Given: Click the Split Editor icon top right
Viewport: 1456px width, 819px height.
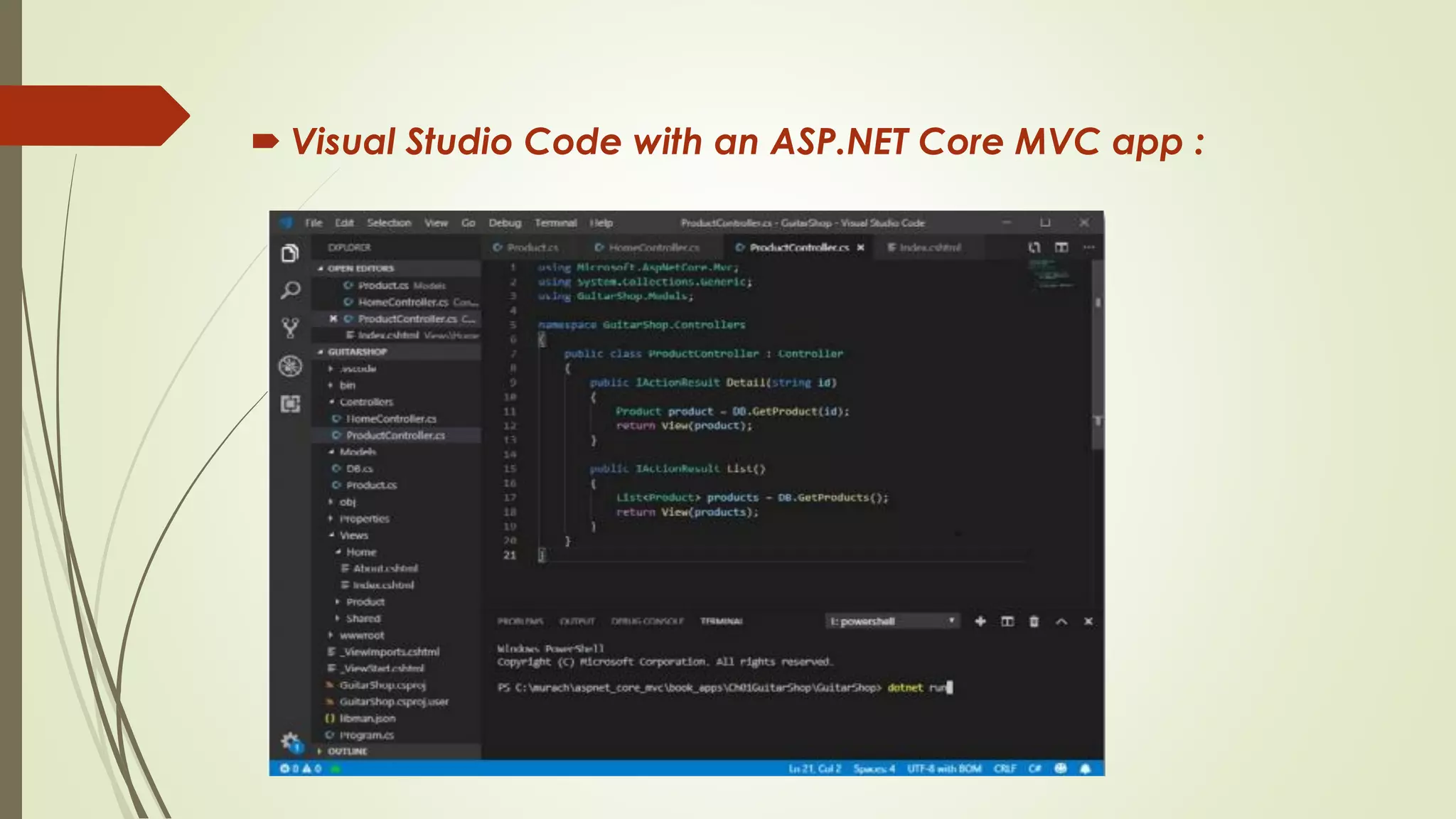Looking at the screenshot, I should [1062, 247].
